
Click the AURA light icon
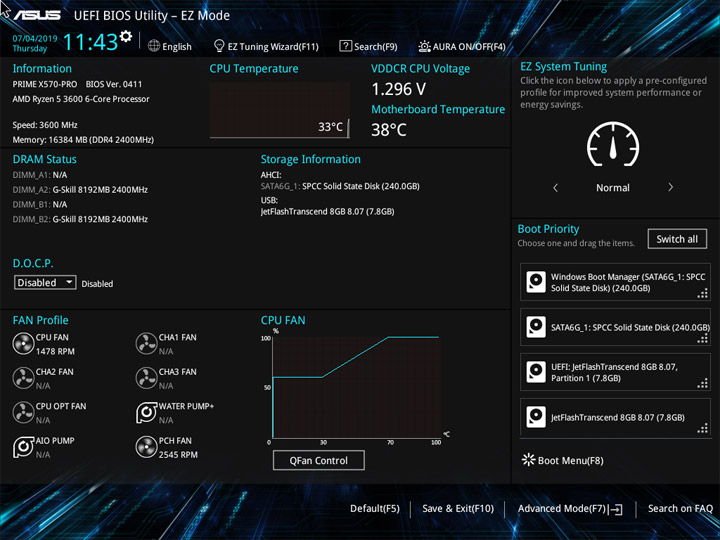pyautogui.click(x=424, y=46)
